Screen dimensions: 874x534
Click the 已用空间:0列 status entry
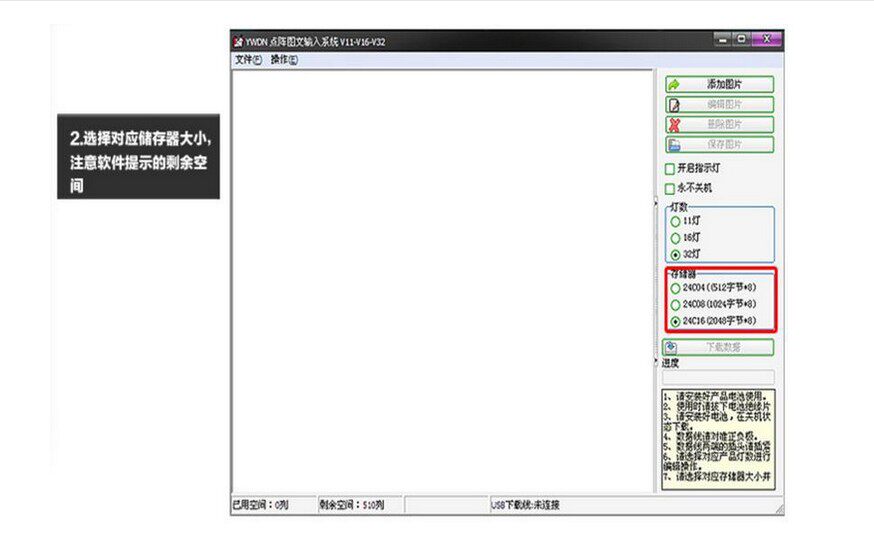click(273, 505)
